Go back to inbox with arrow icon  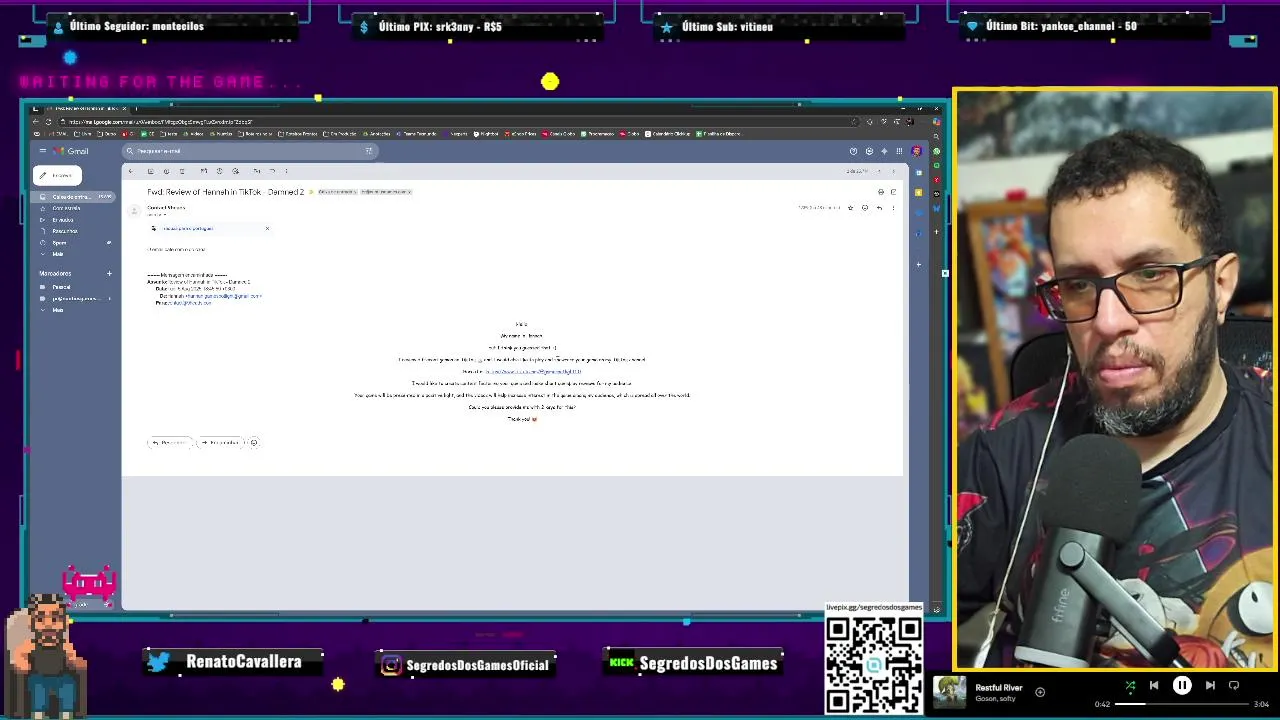131,171
